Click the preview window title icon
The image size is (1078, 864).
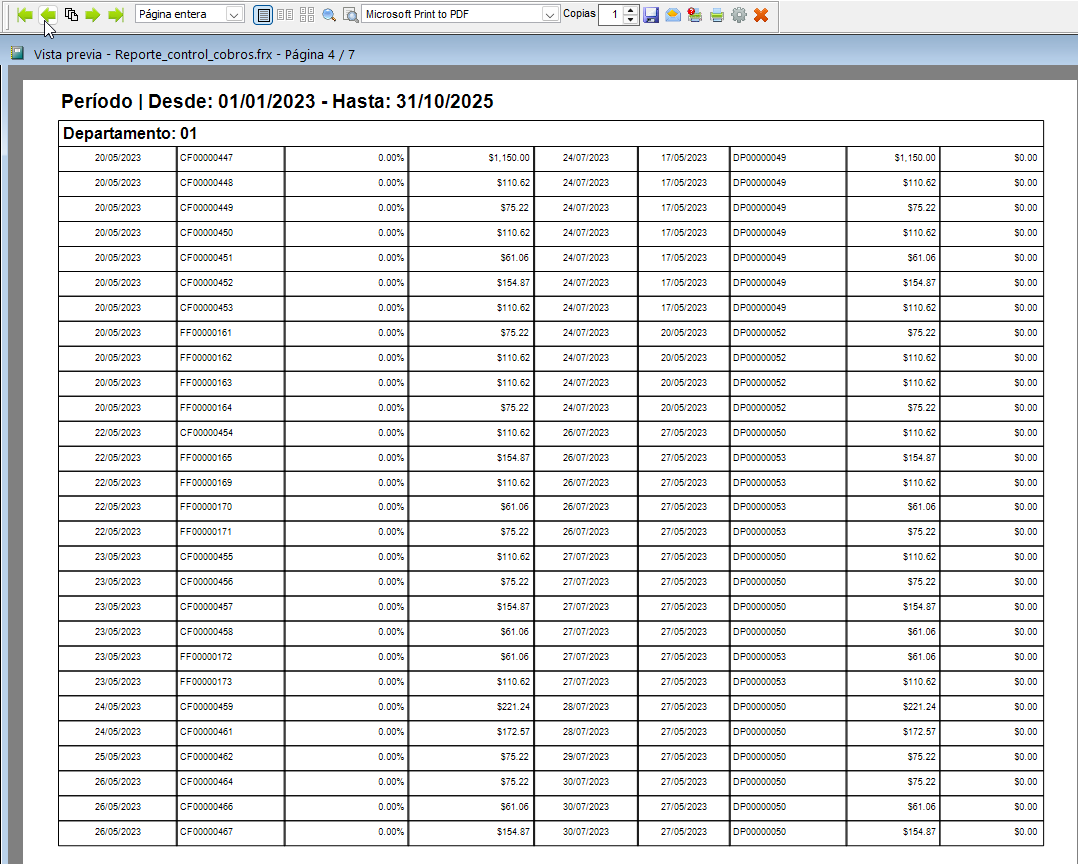click(18, 53)
